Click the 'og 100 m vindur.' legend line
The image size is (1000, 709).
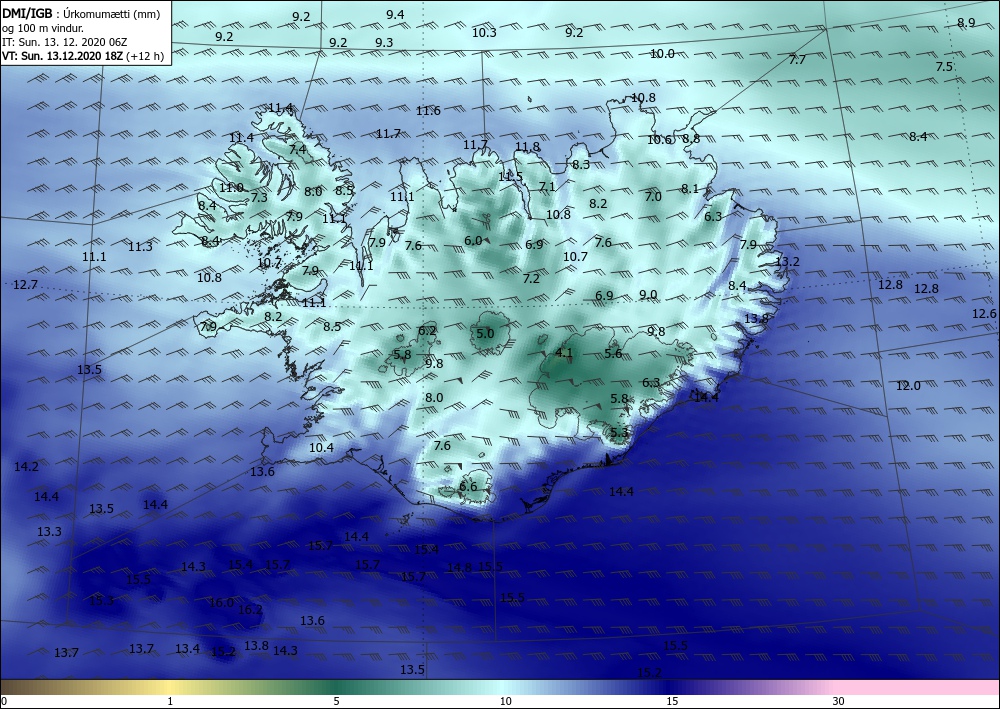(43, 28)
